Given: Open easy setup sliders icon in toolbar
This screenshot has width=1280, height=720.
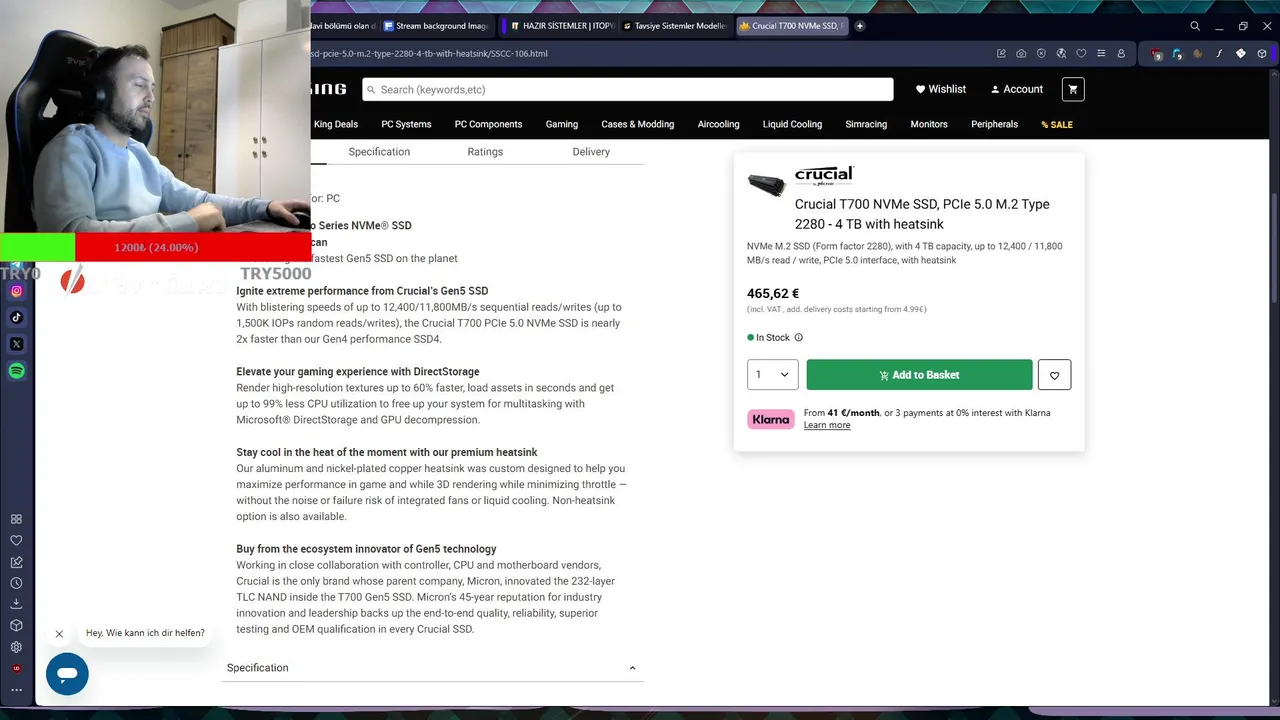Looking at the screenshot, I should click(x=1101, y=53).
